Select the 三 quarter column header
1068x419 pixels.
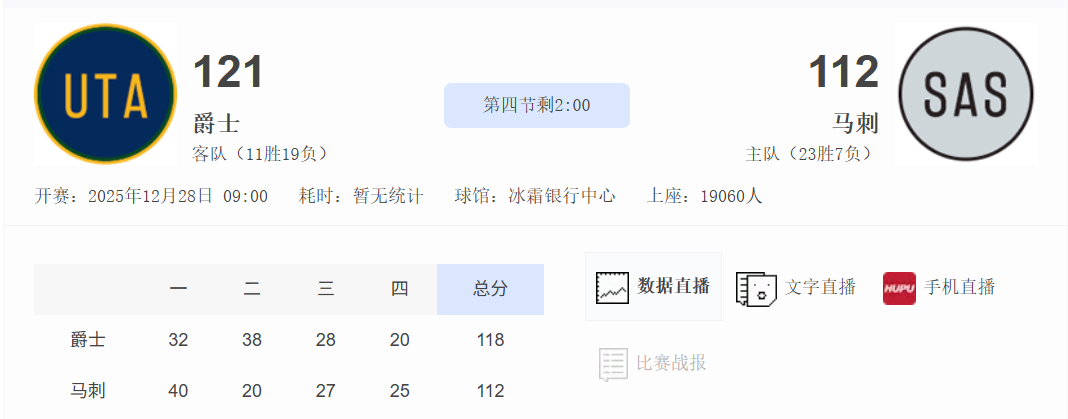click(x=326, y=289)
